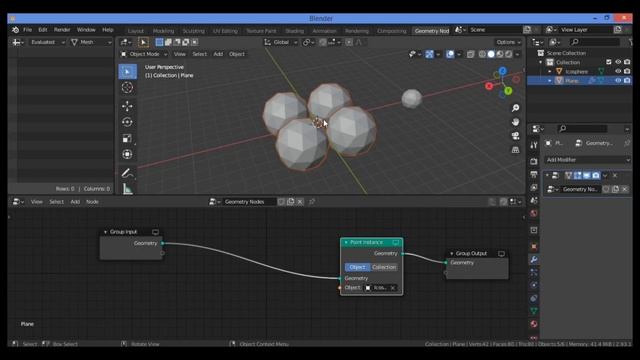Toggle Plane render camera icon in outliner

click(627, 80)
